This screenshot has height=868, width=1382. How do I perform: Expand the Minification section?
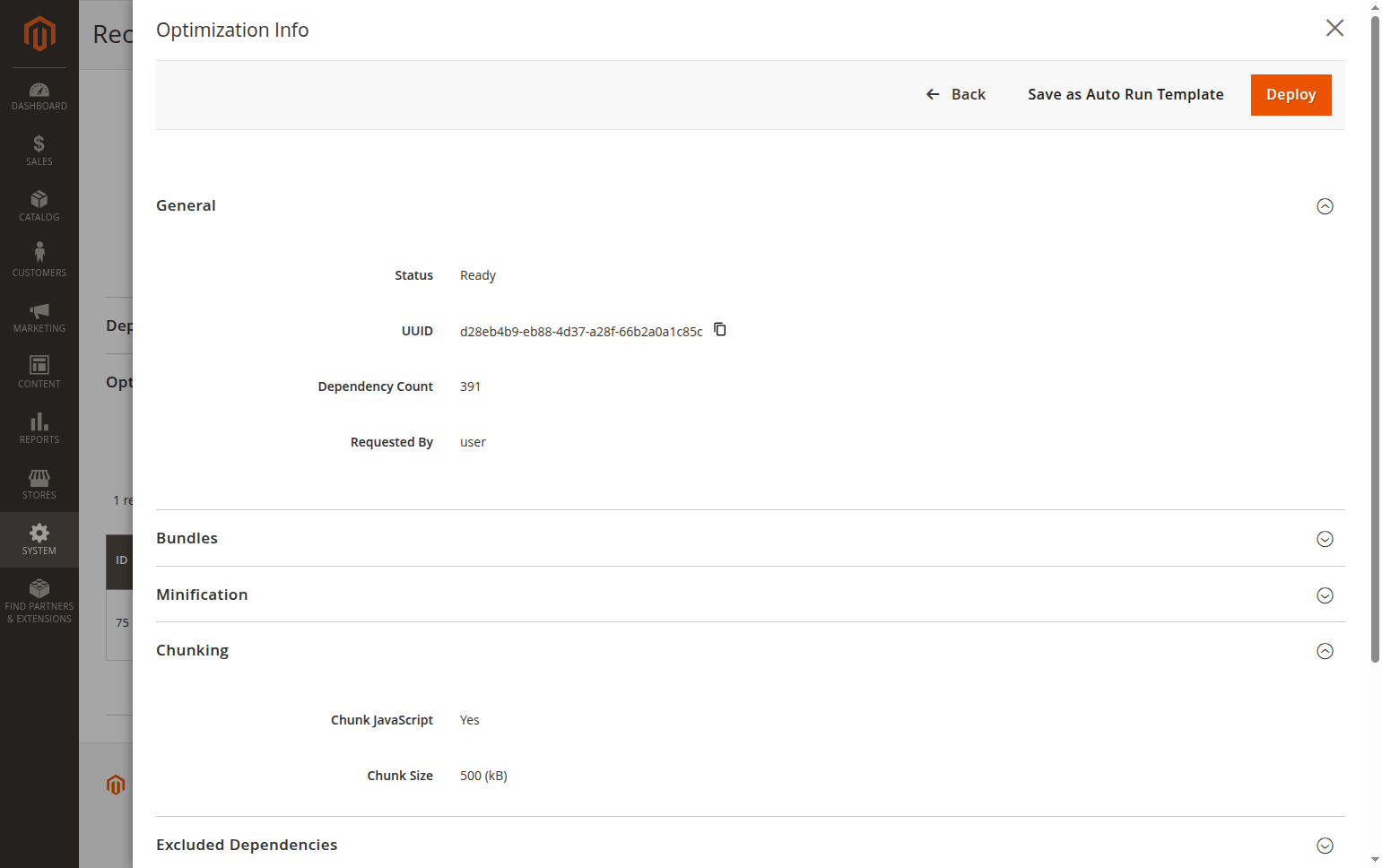[x=1325, y=595]
